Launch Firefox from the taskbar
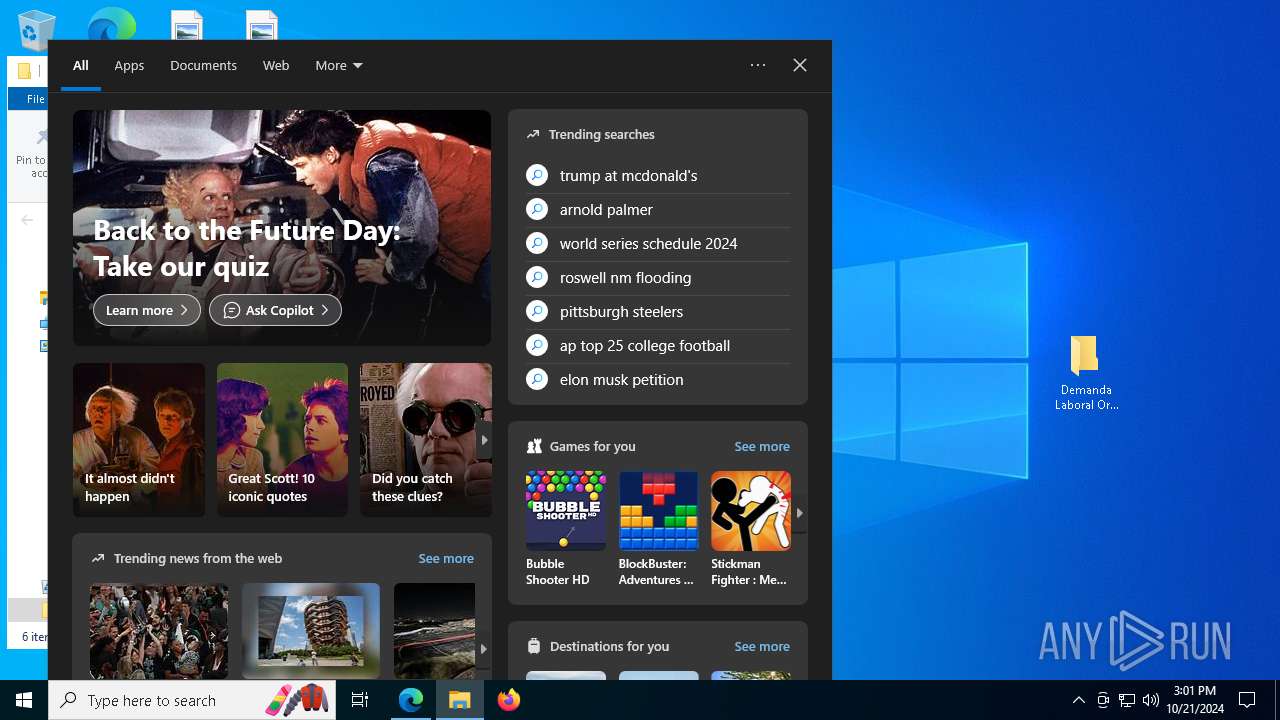The width and height of the screenshot is (1280, 720). click(508, 700)
